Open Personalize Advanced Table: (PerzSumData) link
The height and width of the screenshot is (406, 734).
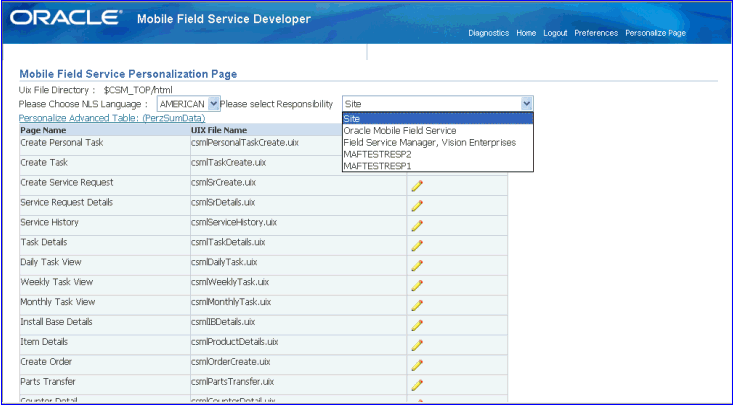coord(112,118)
